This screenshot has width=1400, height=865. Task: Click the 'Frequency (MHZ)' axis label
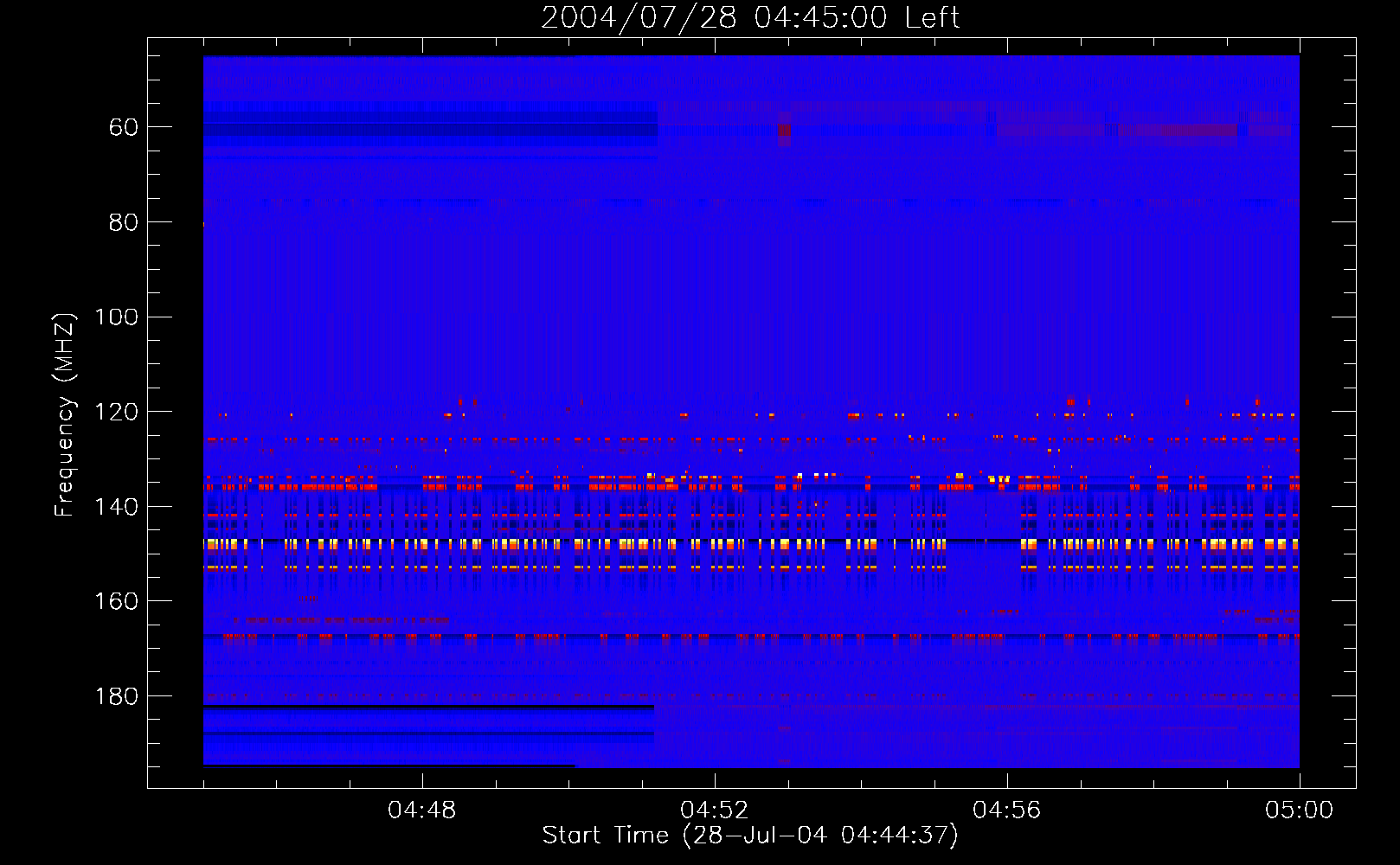click(65, 414)
